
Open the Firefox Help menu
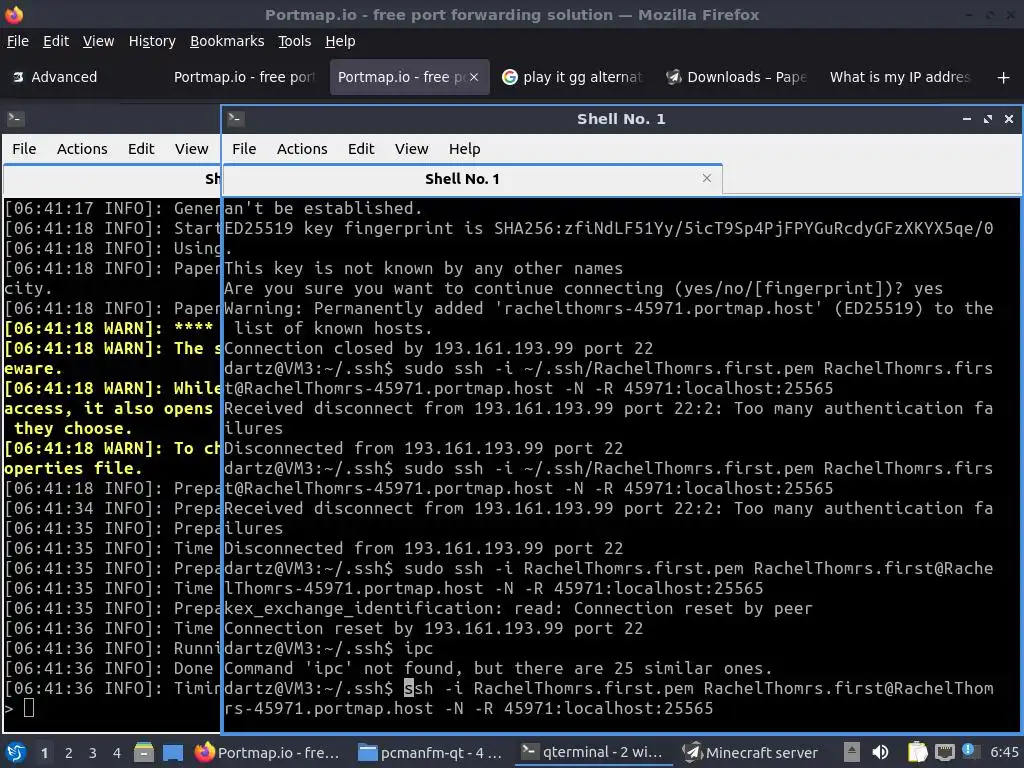[x=340, y=41]
